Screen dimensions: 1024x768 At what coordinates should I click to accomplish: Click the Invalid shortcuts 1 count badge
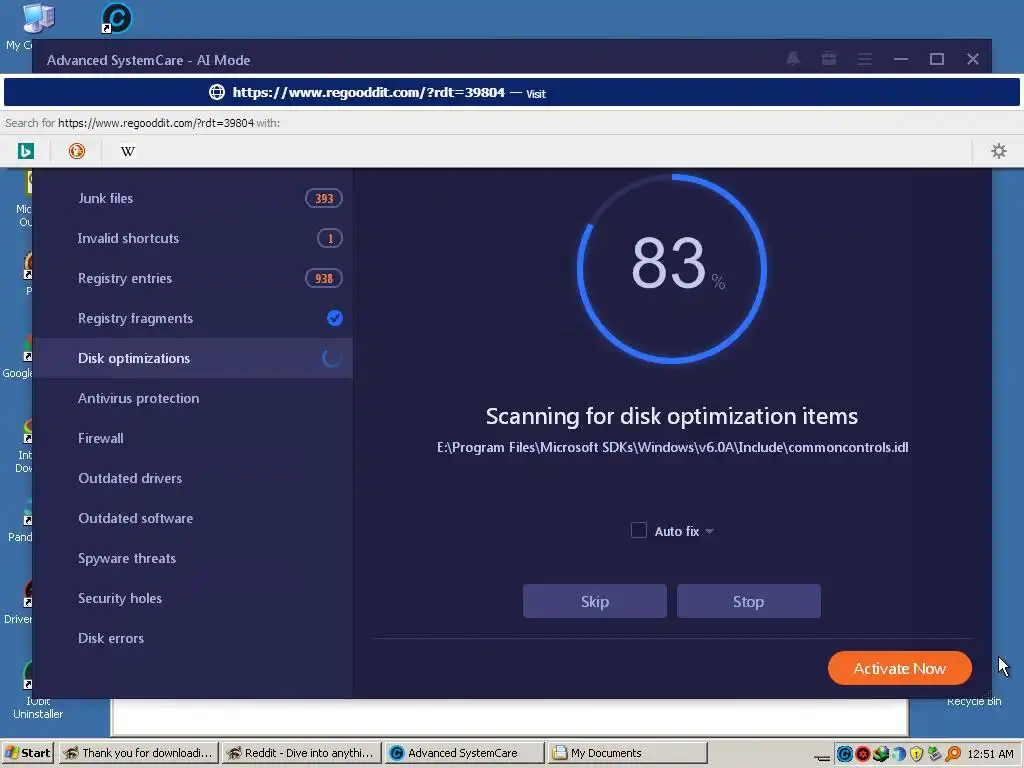click(330, 238)
